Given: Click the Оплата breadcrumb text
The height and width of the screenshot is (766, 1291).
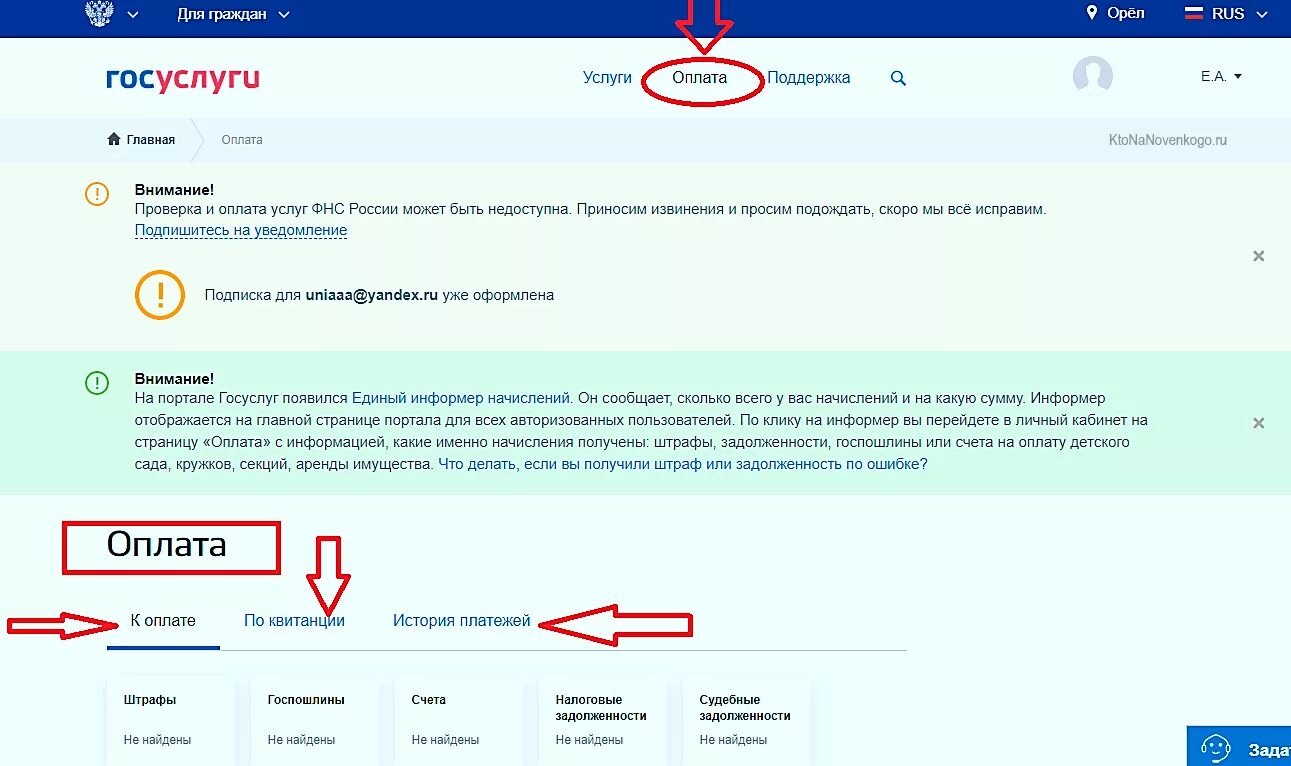Looking at the screenshot, I should (242, 140).
